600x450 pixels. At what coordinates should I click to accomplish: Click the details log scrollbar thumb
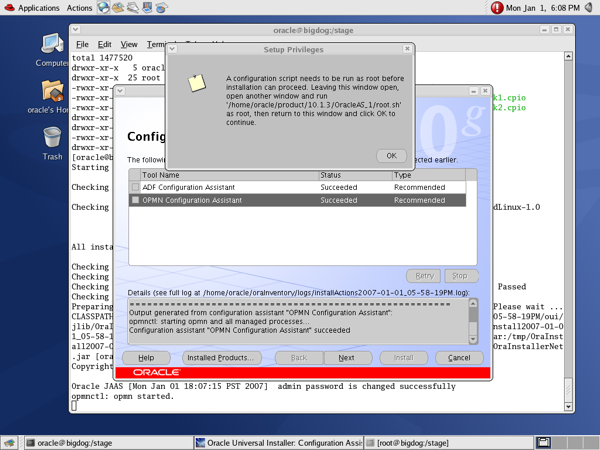[x=473, y=315]
